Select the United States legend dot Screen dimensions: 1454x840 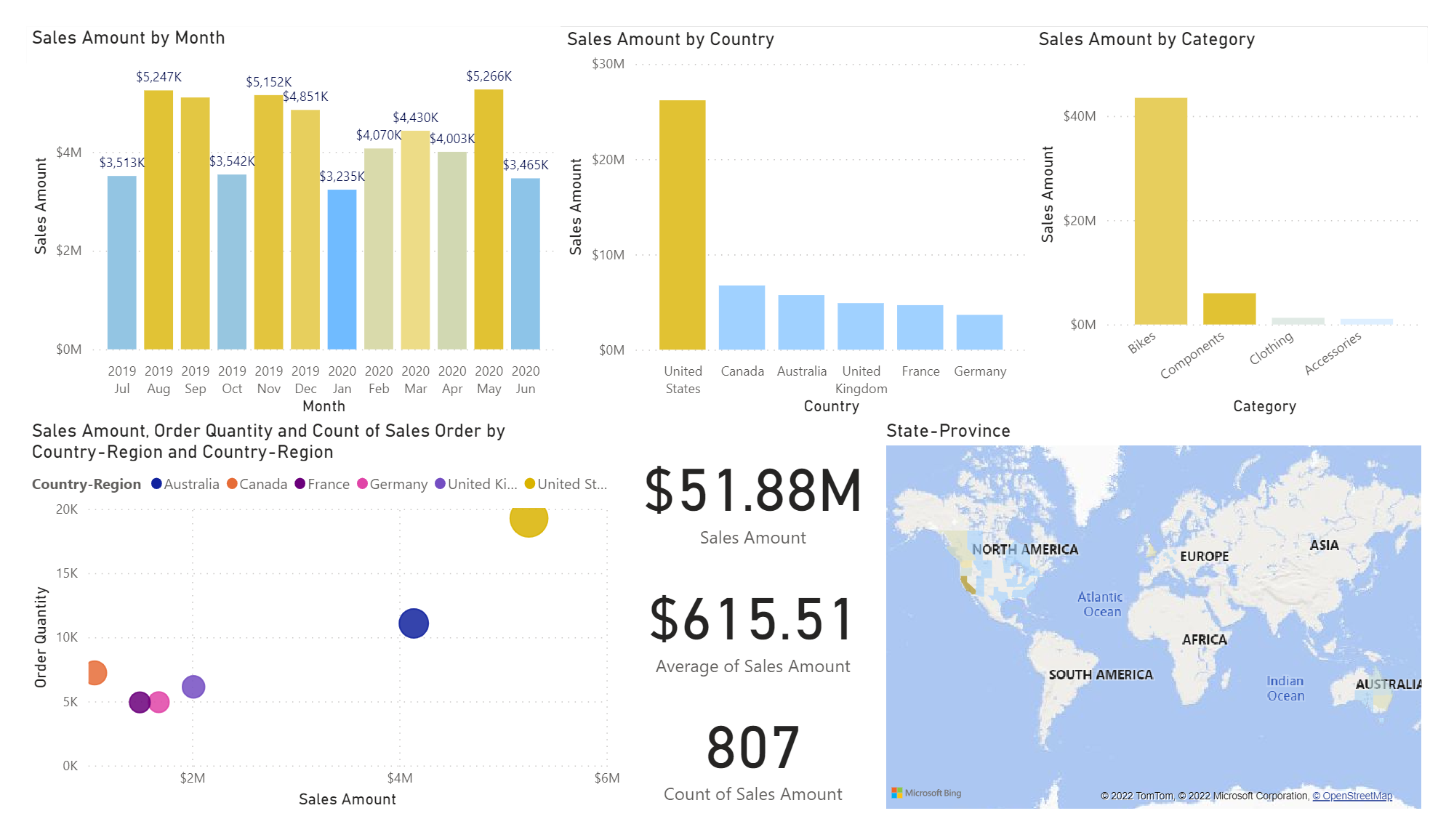coord(531,484)
